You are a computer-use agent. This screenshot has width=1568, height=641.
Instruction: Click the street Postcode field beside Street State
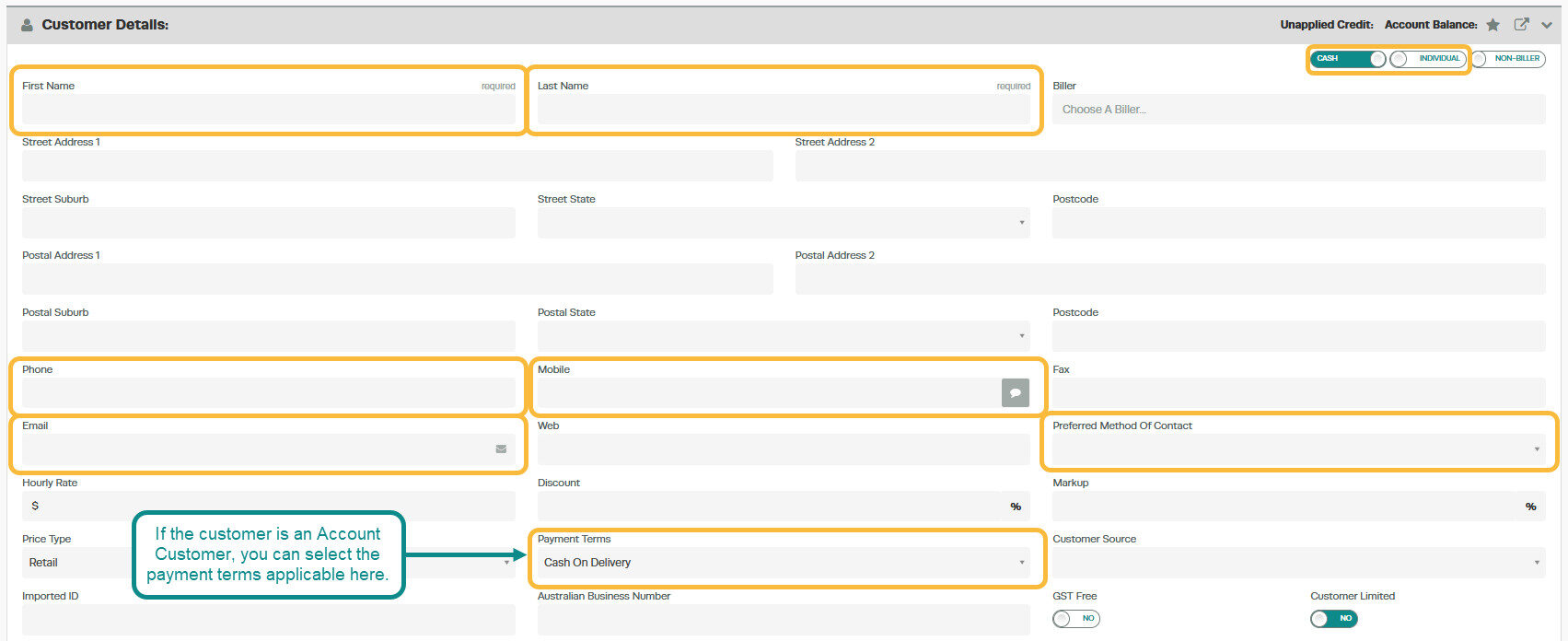pyautogui.click(x=1299, y=223)
